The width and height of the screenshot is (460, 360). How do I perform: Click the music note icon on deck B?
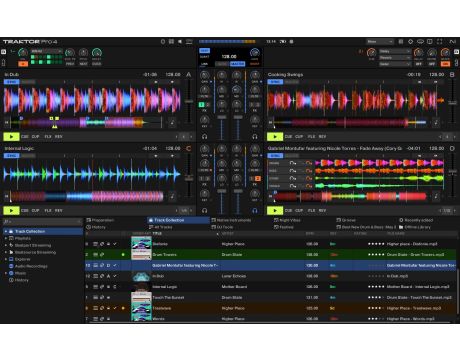tap(436, 122)
